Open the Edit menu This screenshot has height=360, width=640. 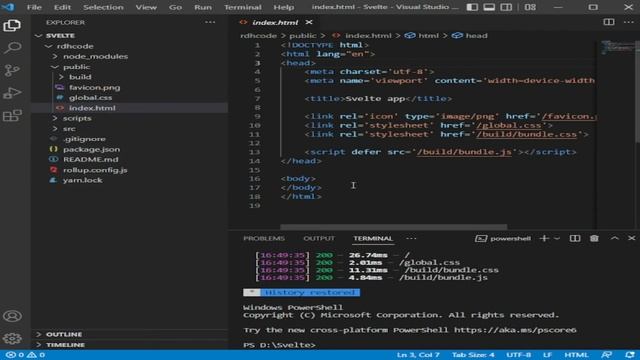coord(62,7)
